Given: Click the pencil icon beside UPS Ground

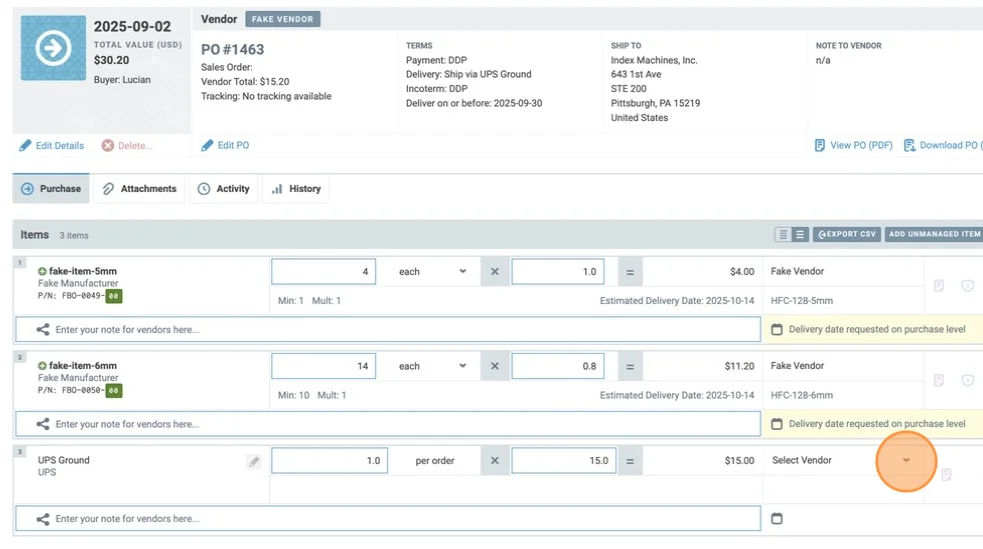Looking at the screenshot, I should (254, 461).
